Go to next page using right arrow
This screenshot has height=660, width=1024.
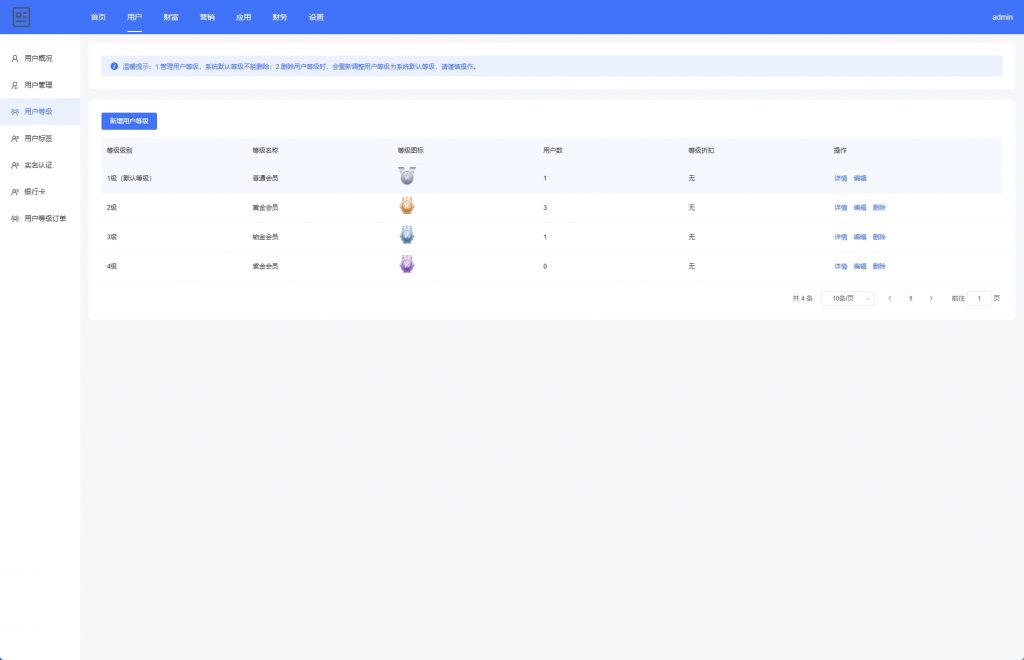coord(931,298)
